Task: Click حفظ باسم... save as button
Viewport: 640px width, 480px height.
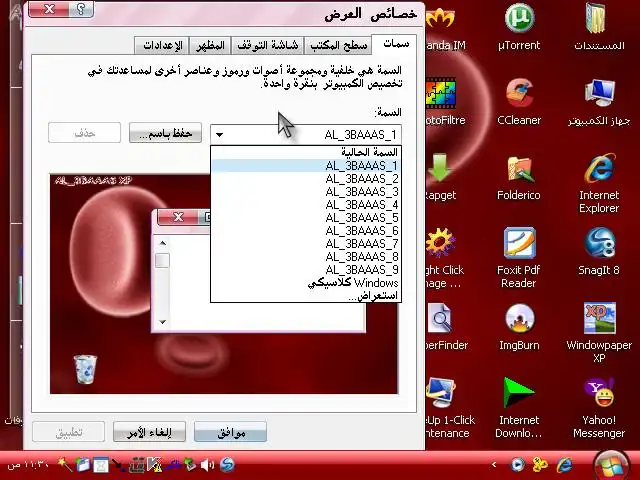Action: tap(165, 133)
